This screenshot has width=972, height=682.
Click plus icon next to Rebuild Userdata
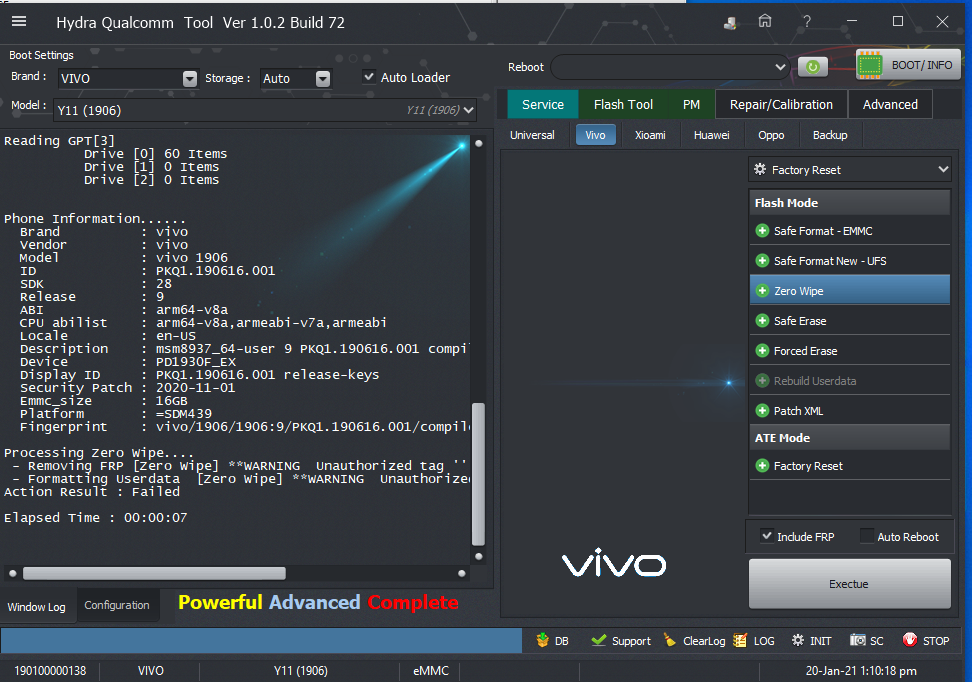[762, 381]
